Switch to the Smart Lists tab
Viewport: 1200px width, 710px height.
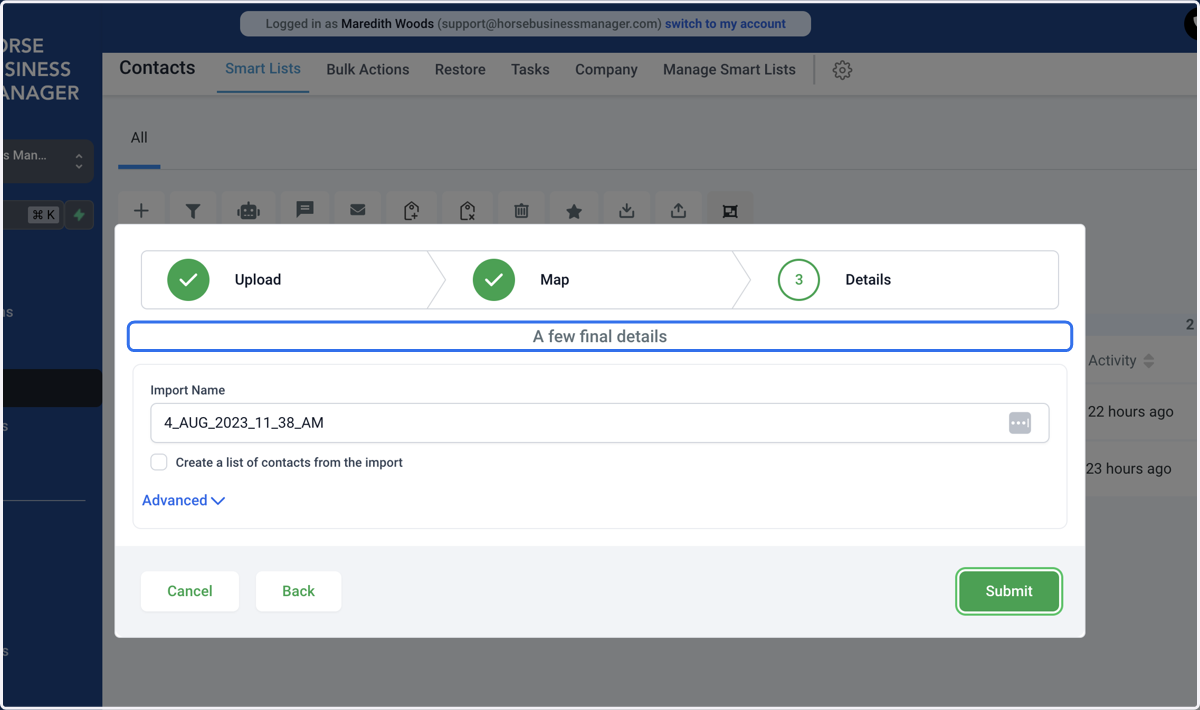(263, 69)
